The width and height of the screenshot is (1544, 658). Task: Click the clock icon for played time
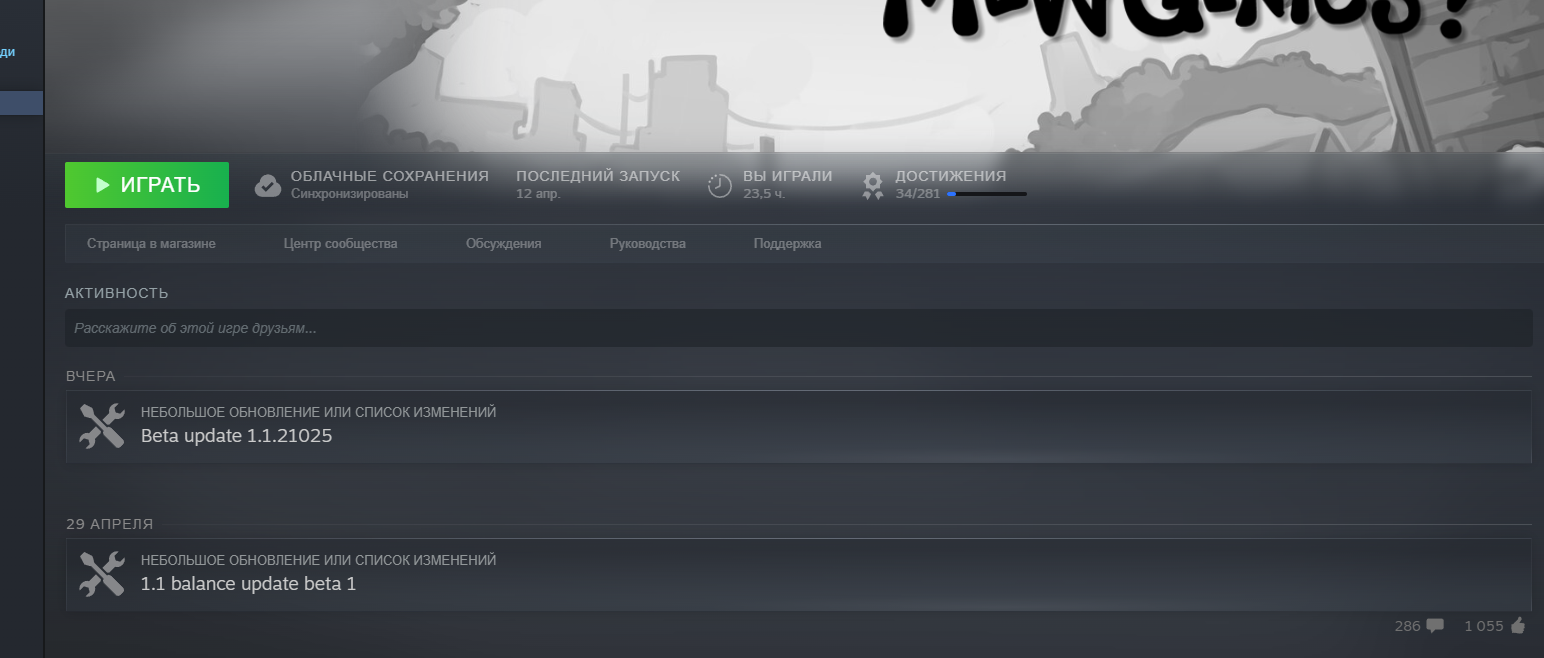click(x=720, y=185)
